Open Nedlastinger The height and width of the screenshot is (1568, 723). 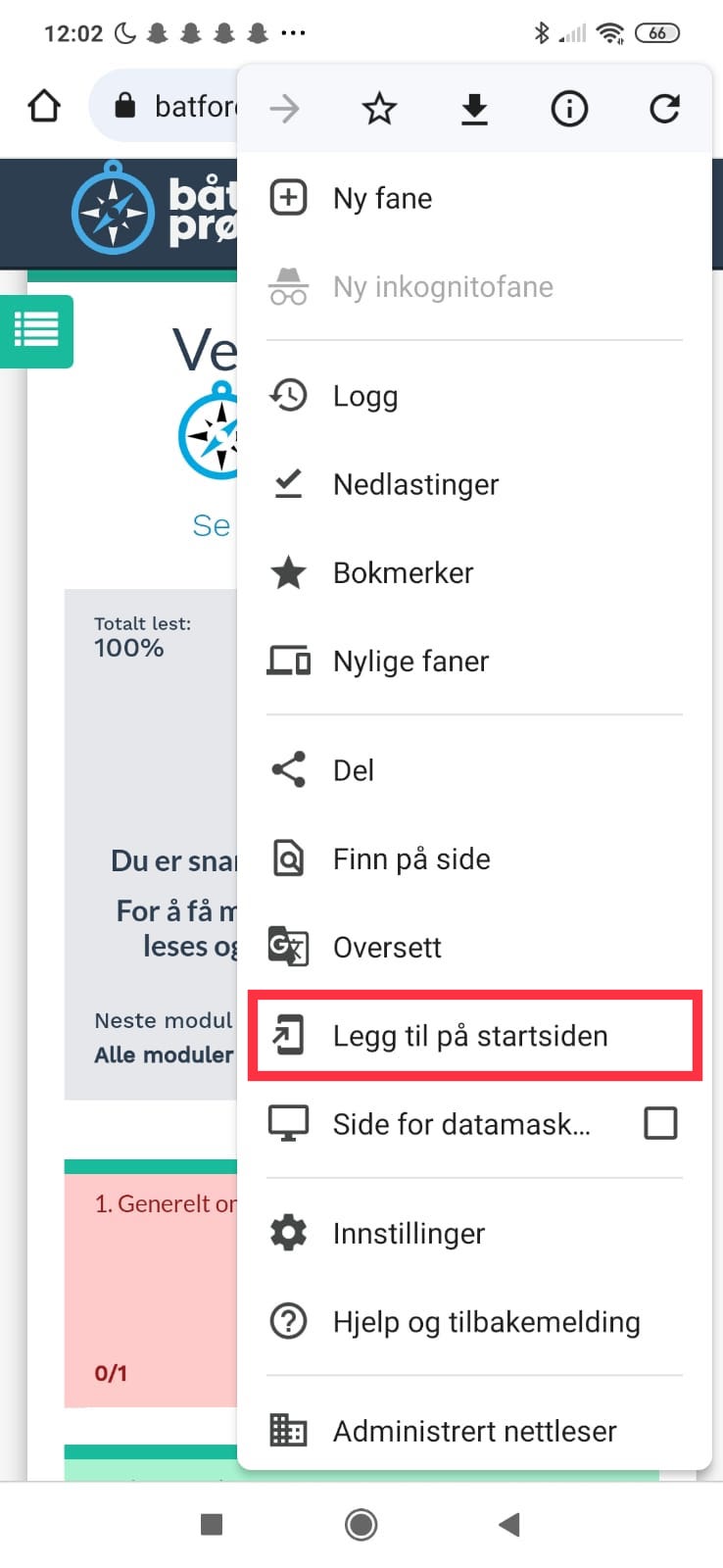474,484
